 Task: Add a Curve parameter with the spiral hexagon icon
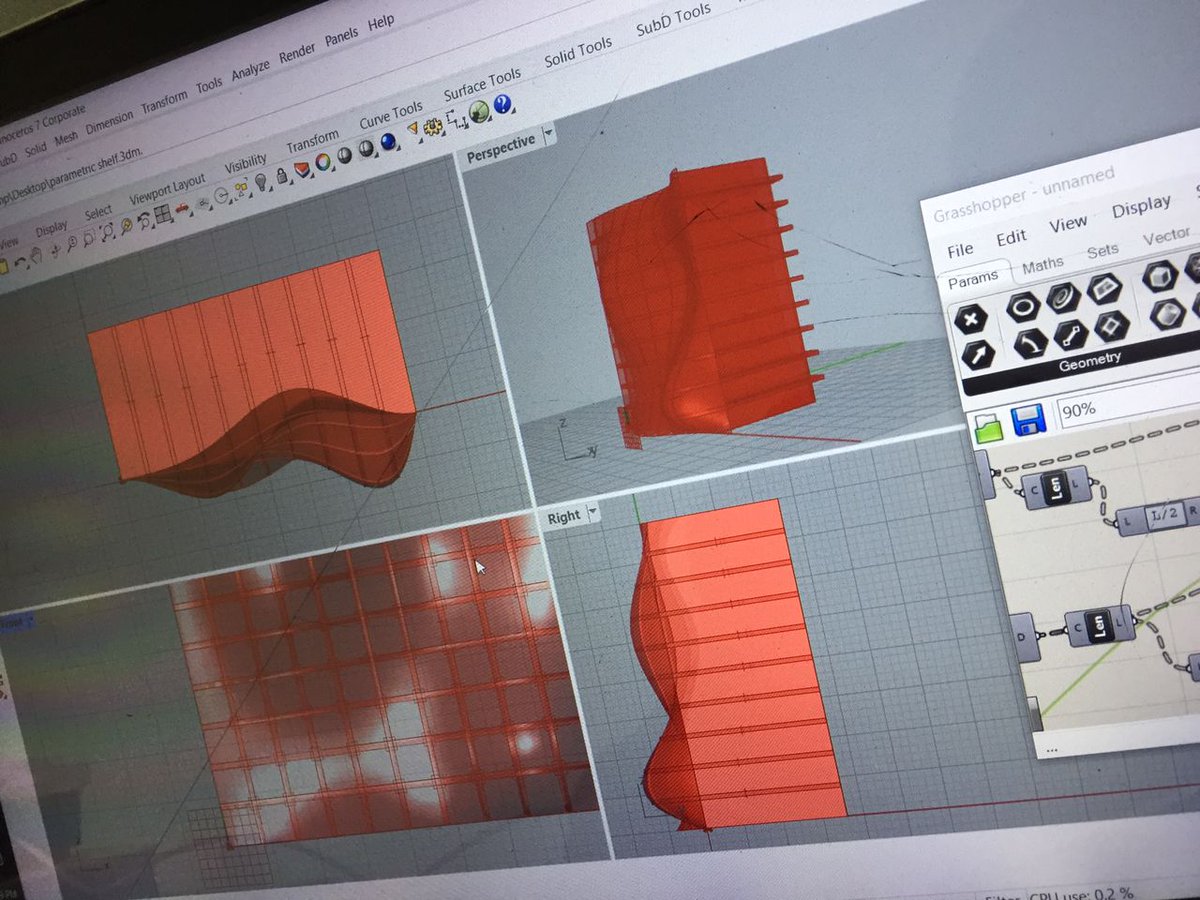(x=1064, y=297)
